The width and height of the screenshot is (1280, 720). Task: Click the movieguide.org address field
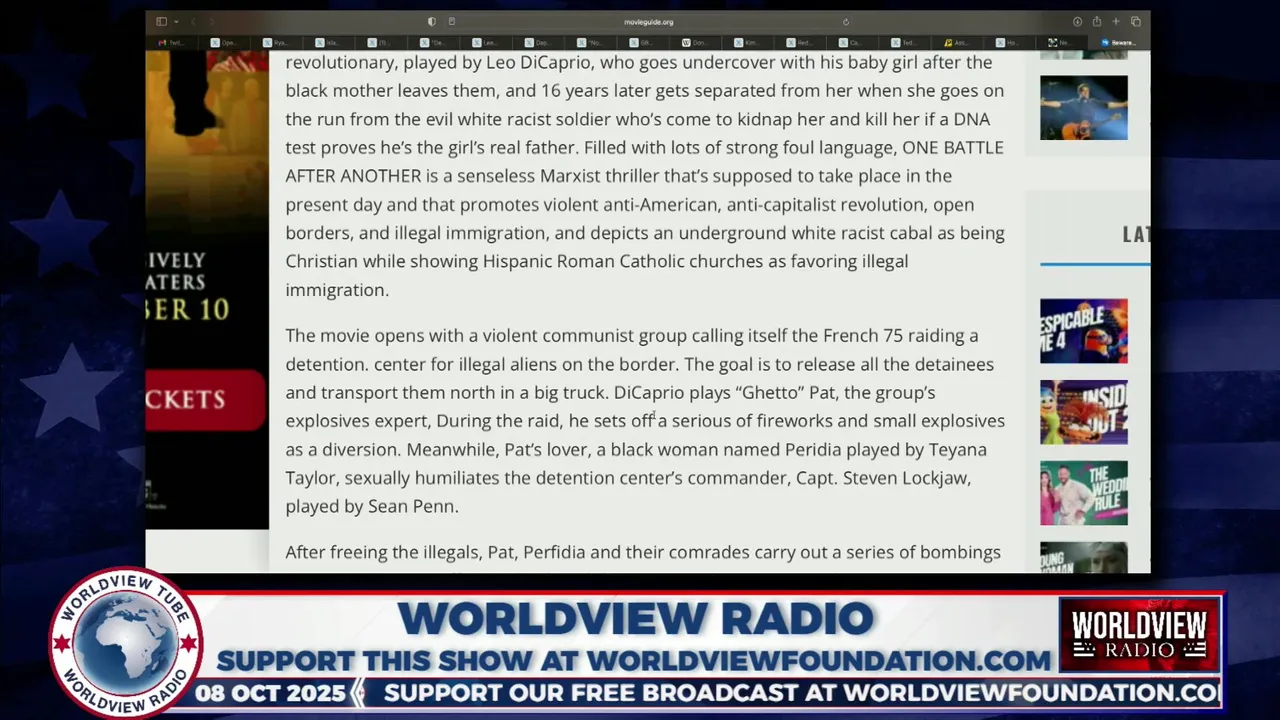tap(648, 22)
